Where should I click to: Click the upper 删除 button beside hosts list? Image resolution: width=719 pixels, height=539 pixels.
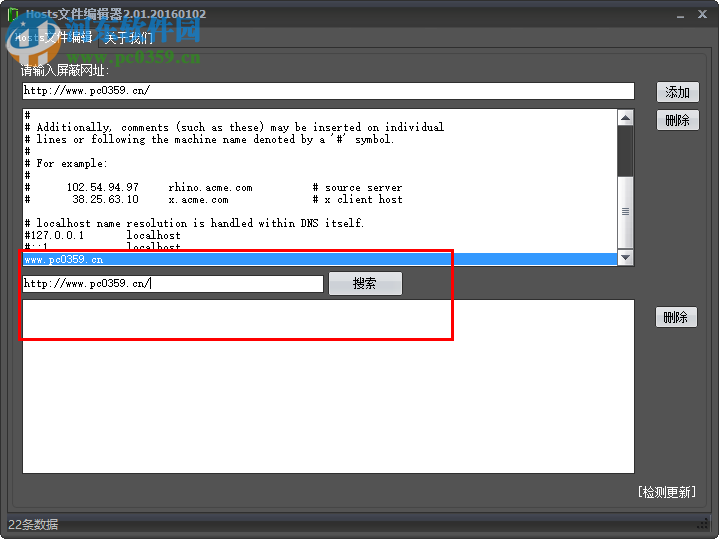pos(678,120)
